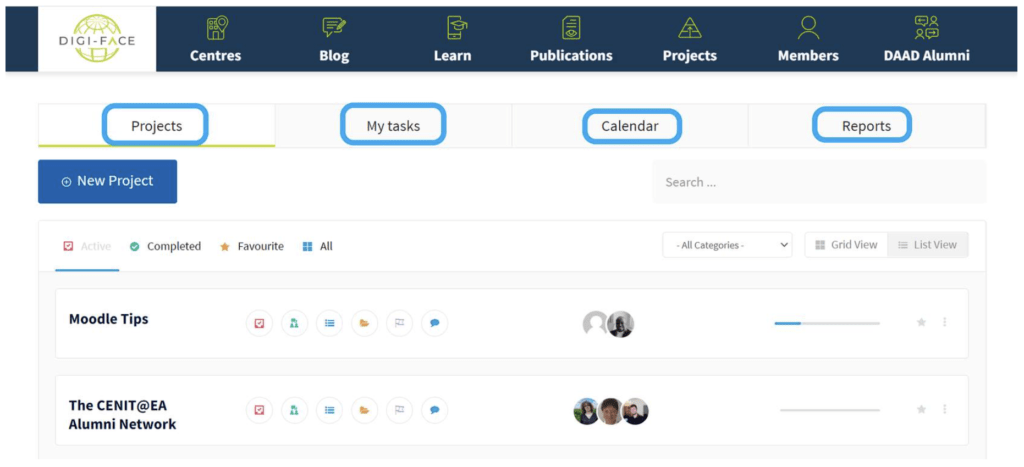The height and width of the screenshot is (467, 1024).
Task: Mark Moodle Tips as favourite with the star
Action: (x=921, y=323)
